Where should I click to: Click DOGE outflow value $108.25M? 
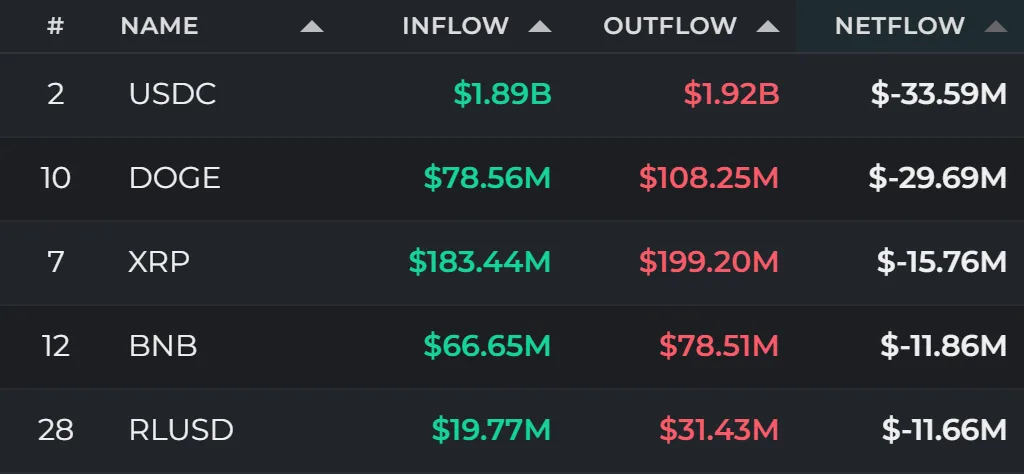point(709,178)
